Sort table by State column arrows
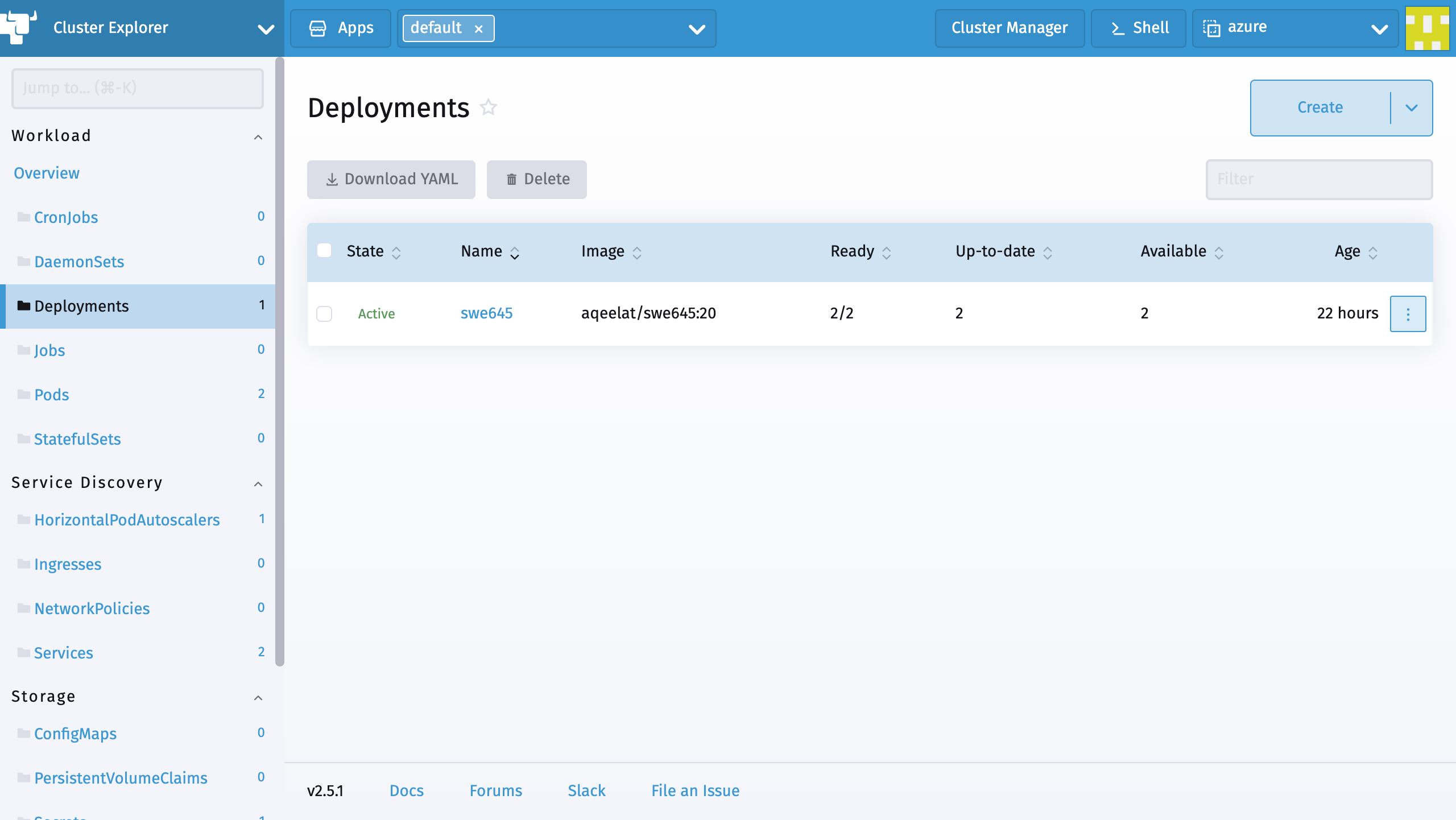Screen dimensions: 1456x820 coord(396,252)
